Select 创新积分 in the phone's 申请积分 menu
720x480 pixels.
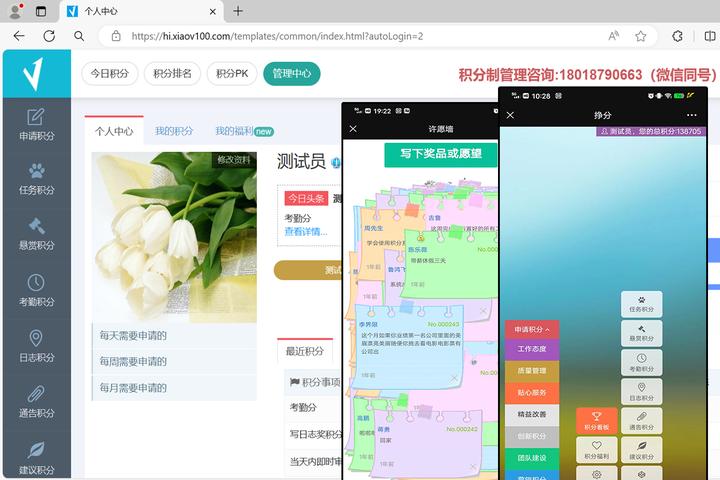click(x=532, y=436)
